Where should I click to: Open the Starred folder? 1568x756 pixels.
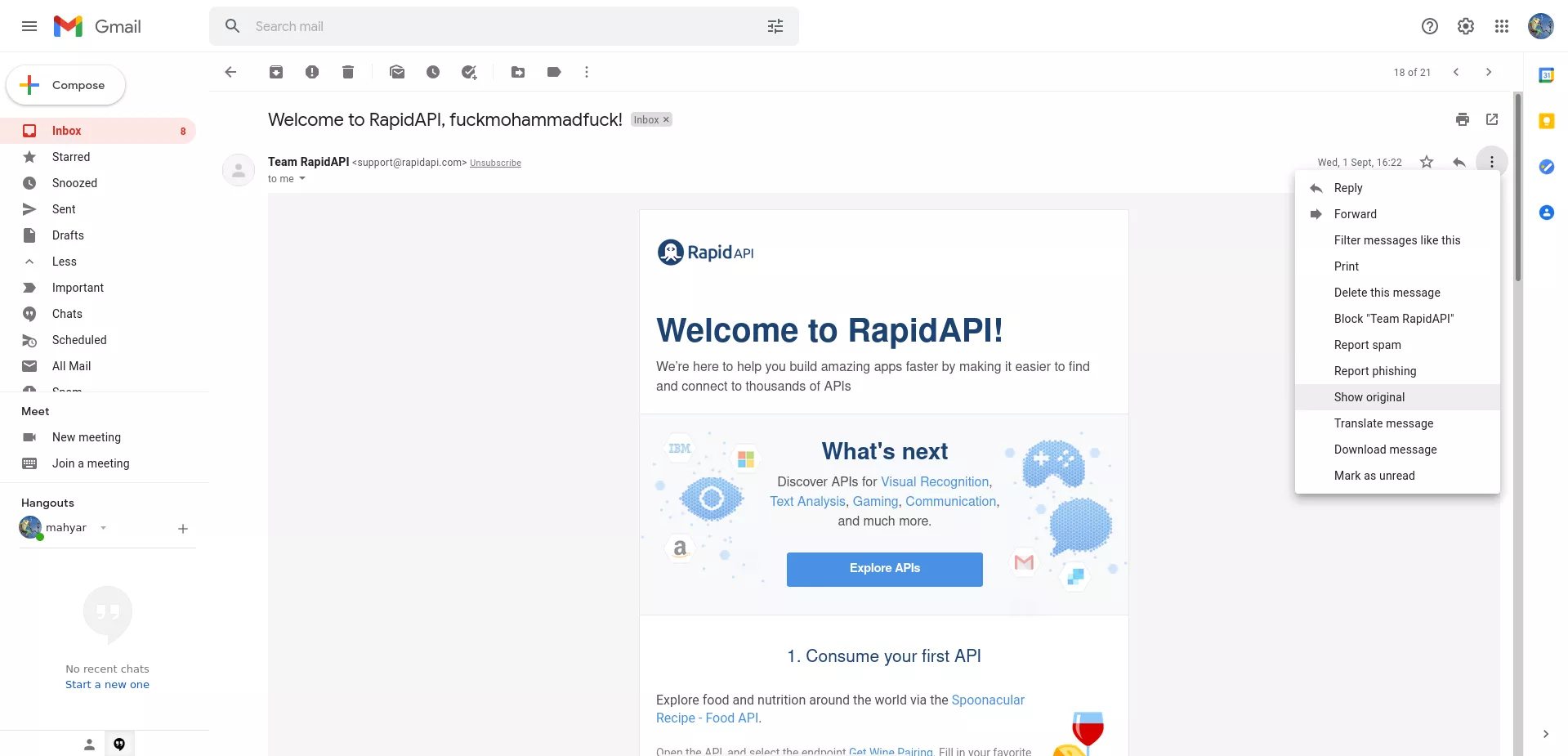click(x=98, y=157)
